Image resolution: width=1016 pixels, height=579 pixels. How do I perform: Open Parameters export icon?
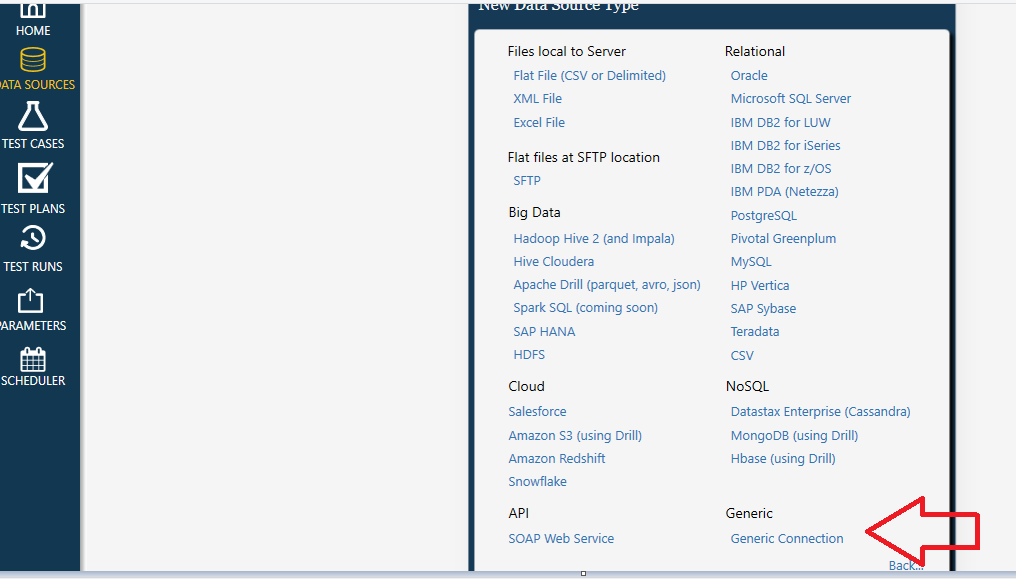(x=30, y=301)
